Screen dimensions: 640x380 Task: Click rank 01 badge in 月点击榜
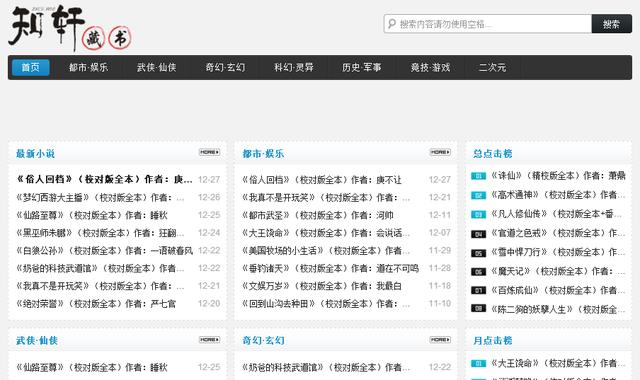coord(478,363)
